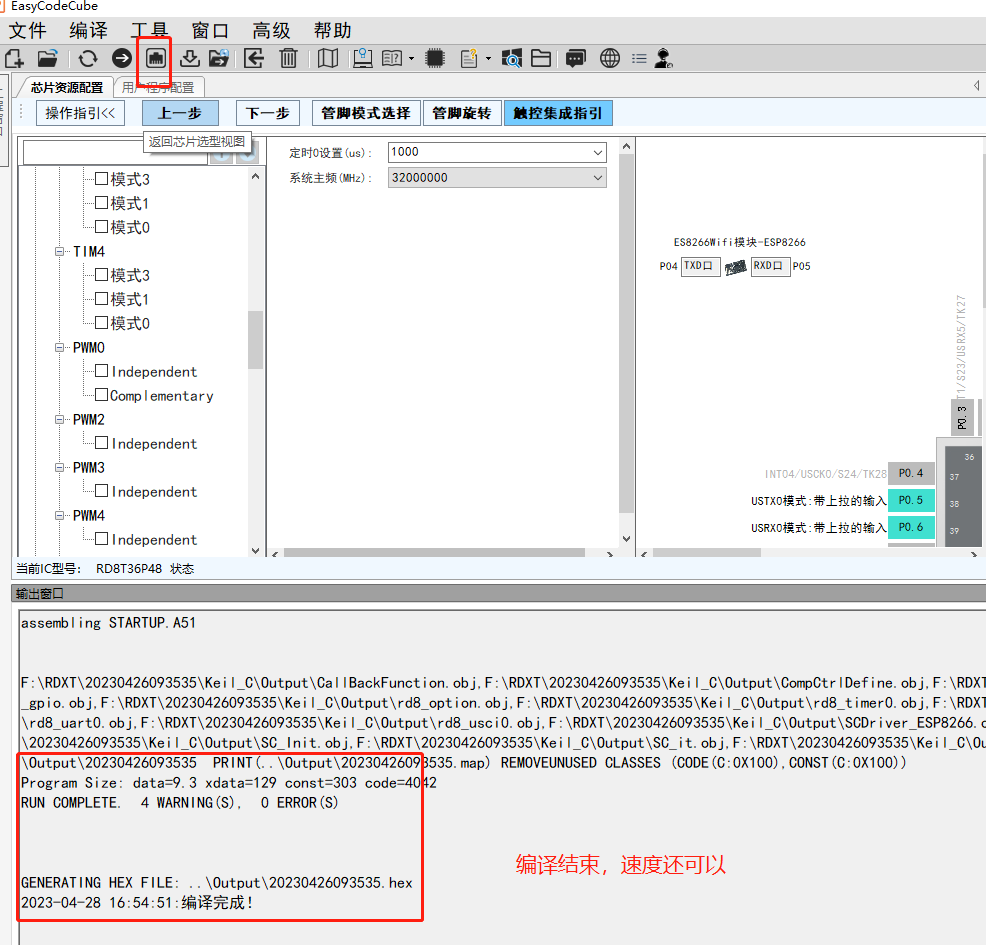This screenshot has width=986, height=945.
Task: Check 模式1 under TIM4
Action: coord(101,299)
